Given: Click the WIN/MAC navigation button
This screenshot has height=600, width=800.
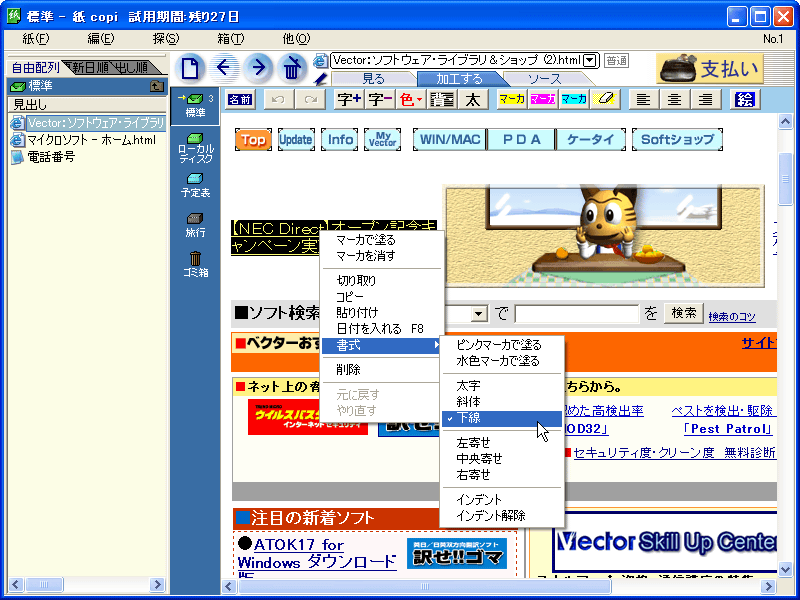Looking at the screenshot, I should (450, 140).
